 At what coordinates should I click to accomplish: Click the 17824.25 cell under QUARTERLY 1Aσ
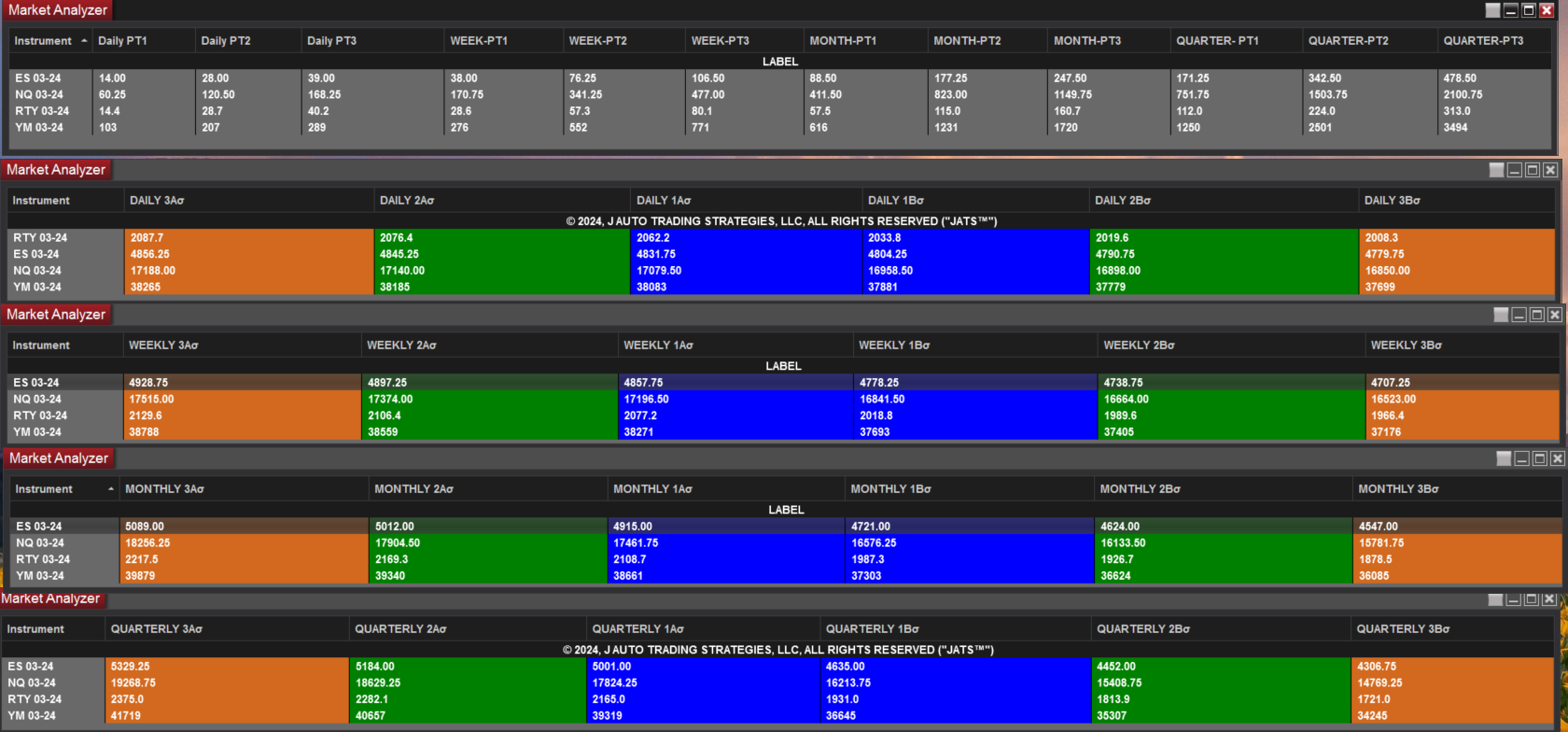(x=703, y=683)
